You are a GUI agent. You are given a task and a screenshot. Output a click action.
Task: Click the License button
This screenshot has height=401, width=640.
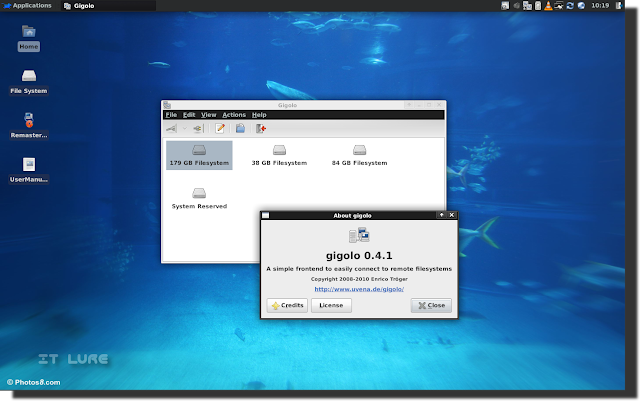(331, 305)
